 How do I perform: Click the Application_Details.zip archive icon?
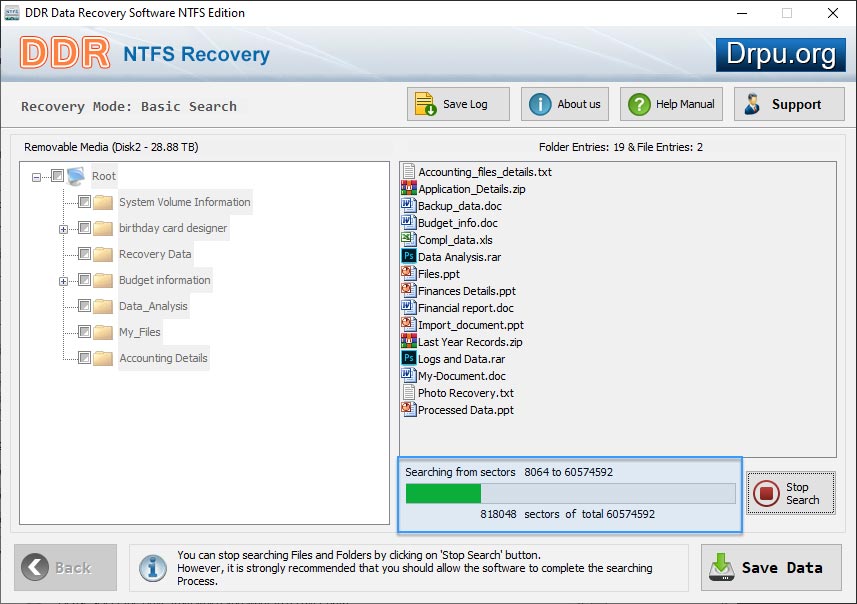click(408, 189)
